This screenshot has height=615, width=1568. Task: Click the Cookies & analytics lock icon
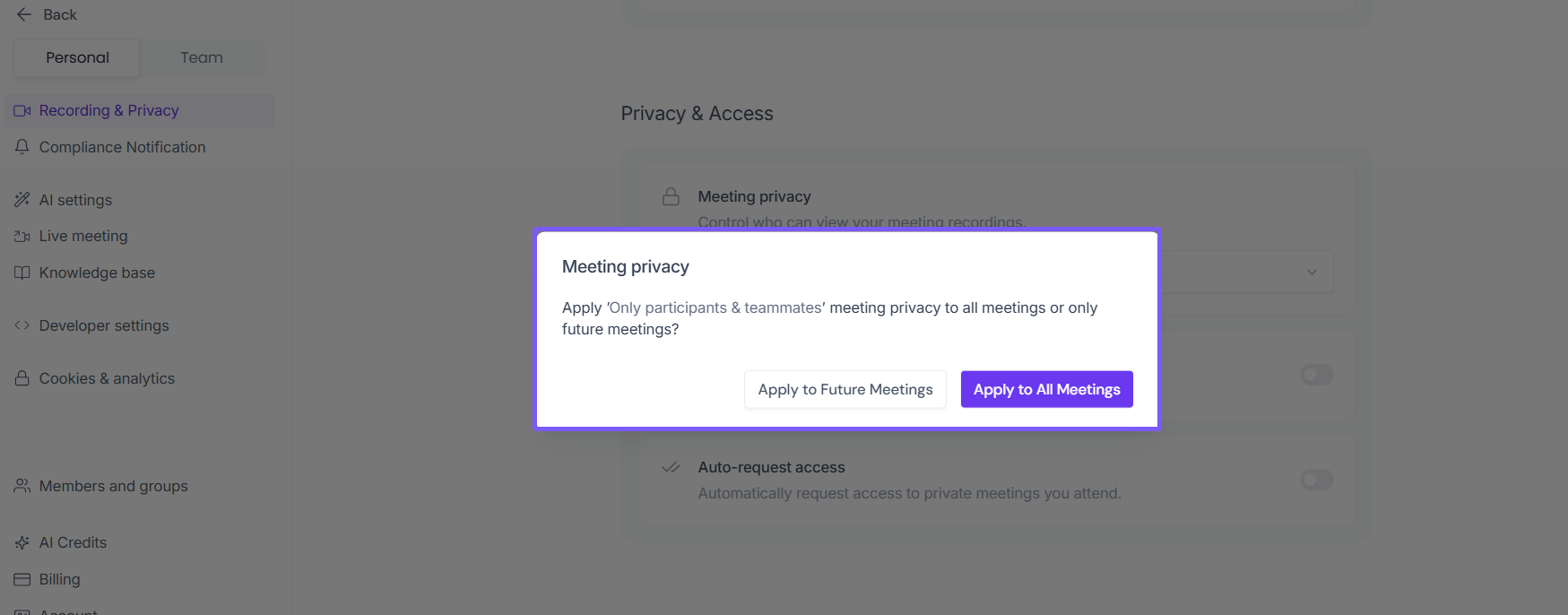pos(22,378)
